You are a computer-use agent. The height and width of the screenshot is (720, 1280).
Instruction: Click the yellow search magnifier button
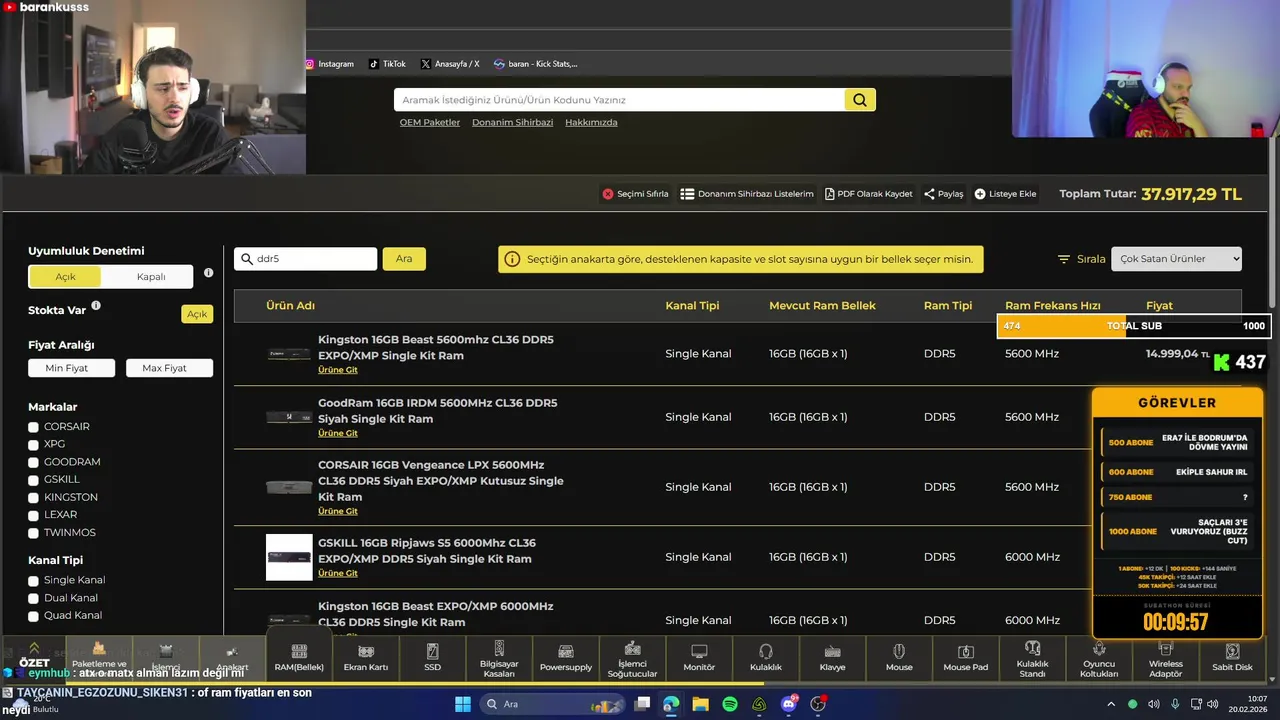(860, 100)
